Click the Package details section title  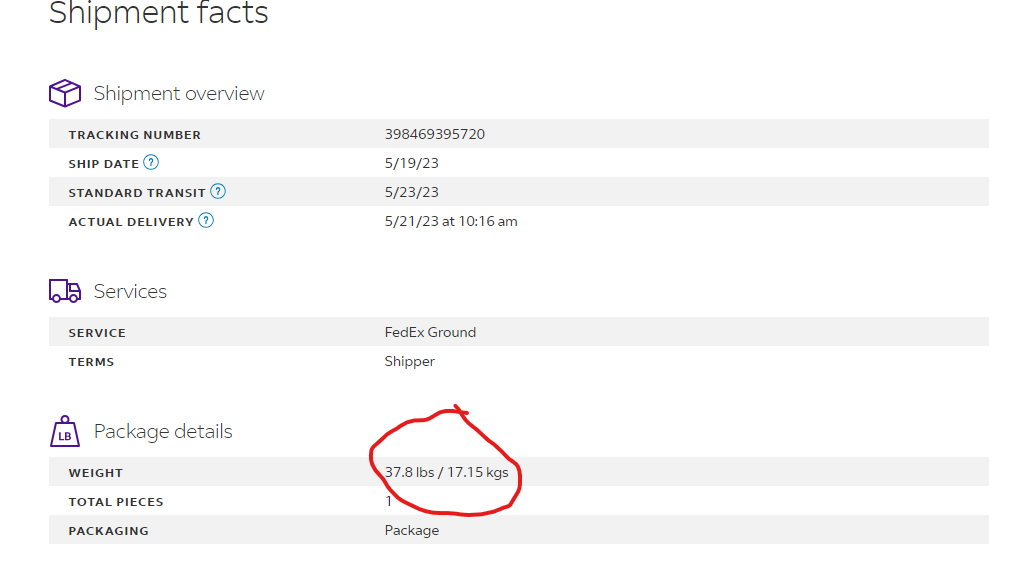(163, 432)
